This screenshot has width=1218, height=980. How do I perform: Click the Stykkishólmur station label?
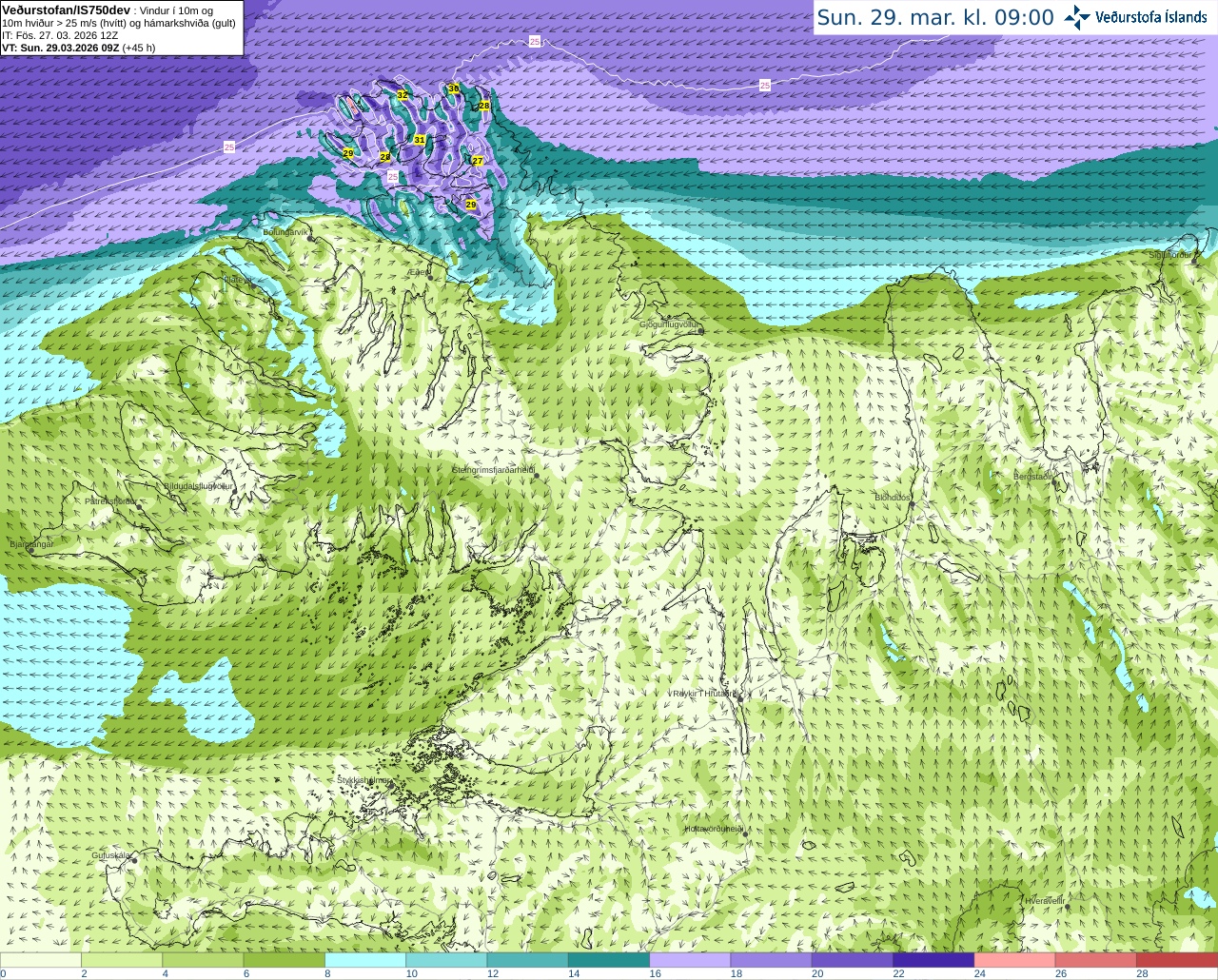coord(363,780)
